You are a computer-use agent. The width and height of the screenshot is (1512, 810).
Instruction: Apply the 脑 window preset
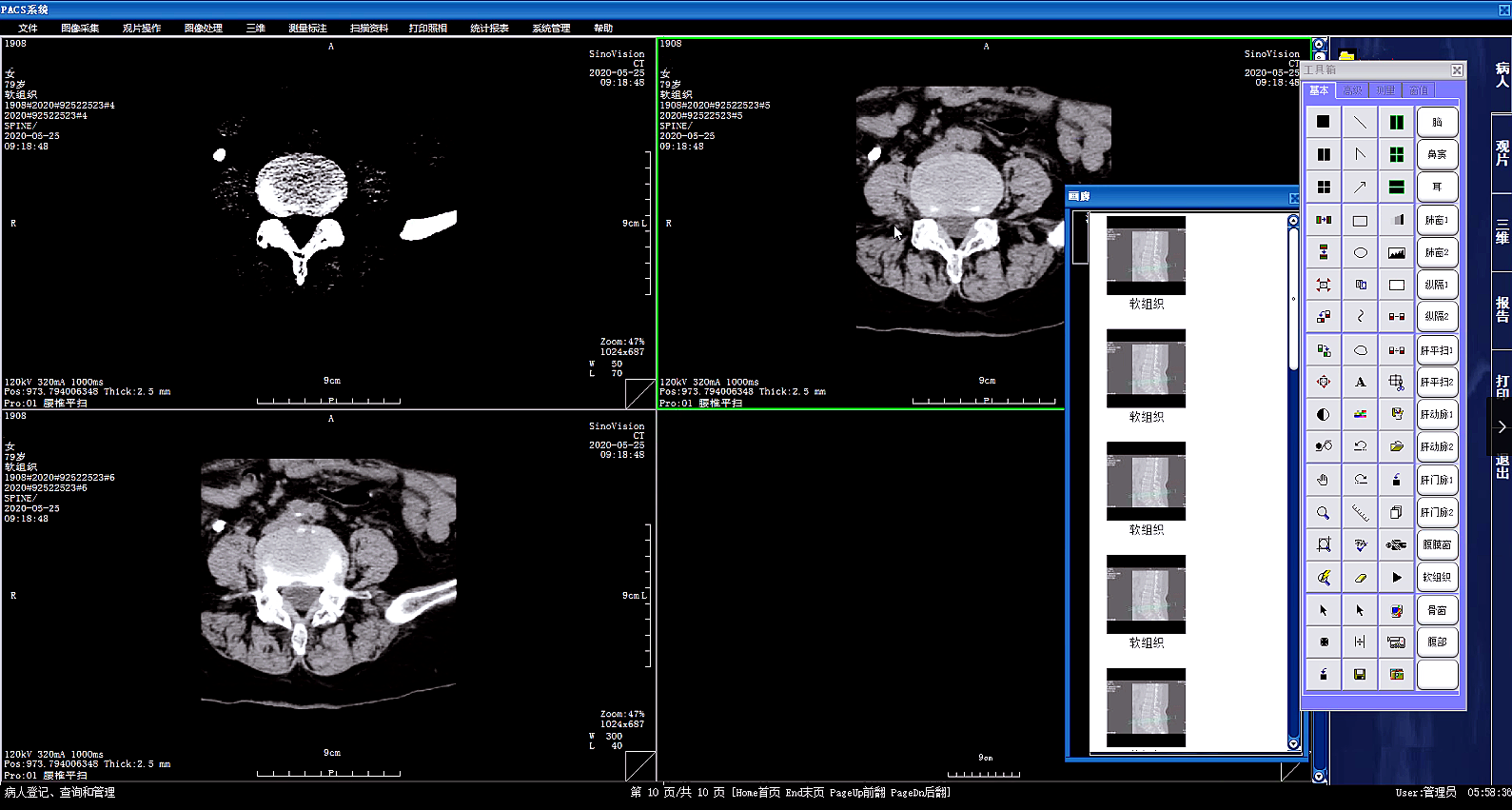[1437, 122]
